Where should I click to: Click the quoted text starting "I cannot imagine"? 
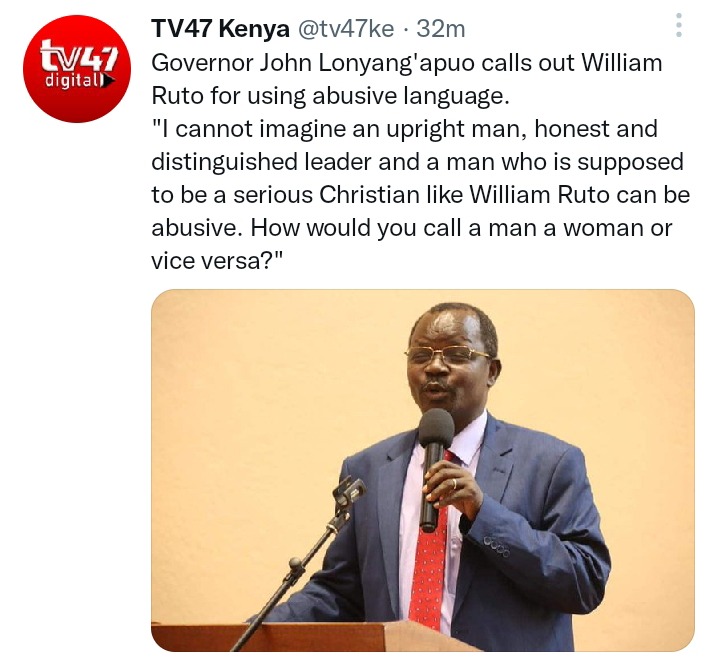coord(420,194)
